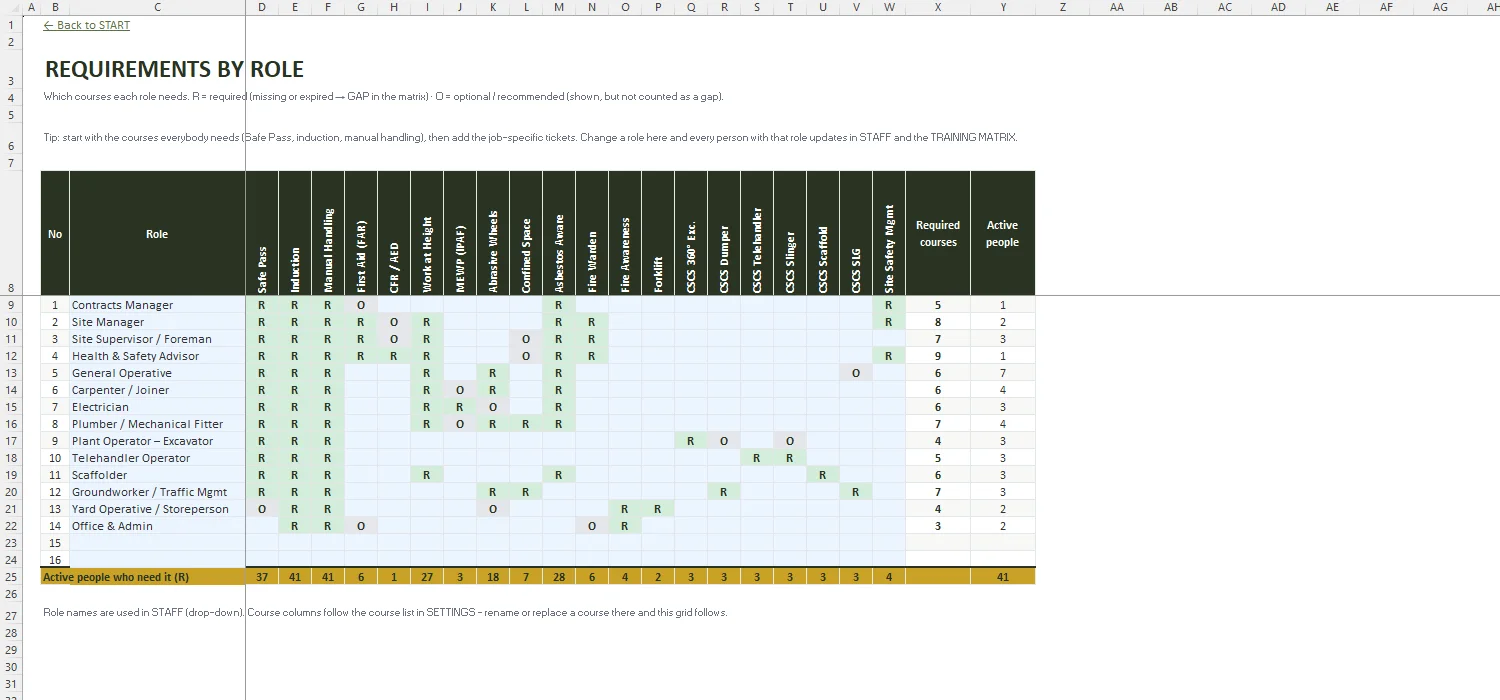Select the "Site Manager" role cell
This screenshot has height=700, width=1500.
click(157, 322)
